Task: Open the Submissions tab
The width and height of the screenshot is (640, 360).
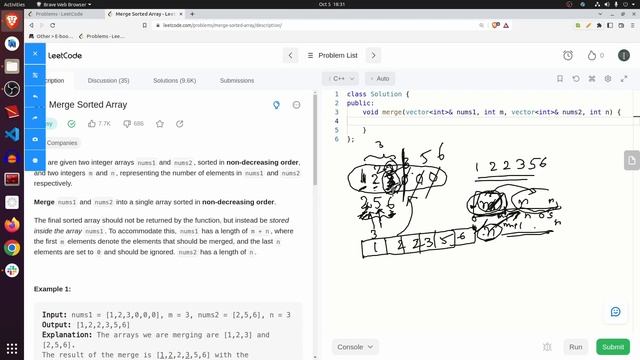Action: [237, 80]
